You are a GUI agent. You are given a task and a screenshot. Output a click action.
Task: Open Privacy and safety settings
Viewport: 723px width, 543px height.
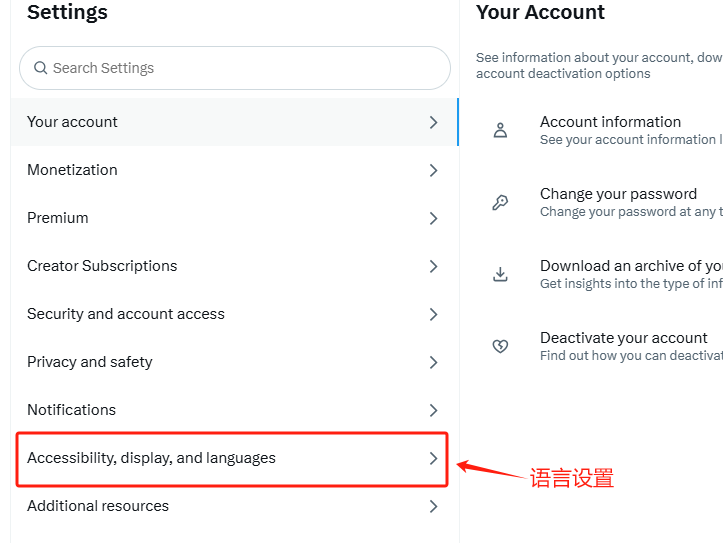pos(235,362)
